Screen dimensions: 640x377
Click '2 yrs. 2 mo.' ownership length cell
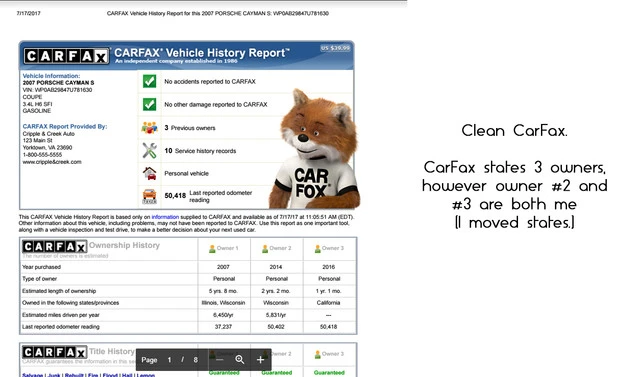pos(276,291)
